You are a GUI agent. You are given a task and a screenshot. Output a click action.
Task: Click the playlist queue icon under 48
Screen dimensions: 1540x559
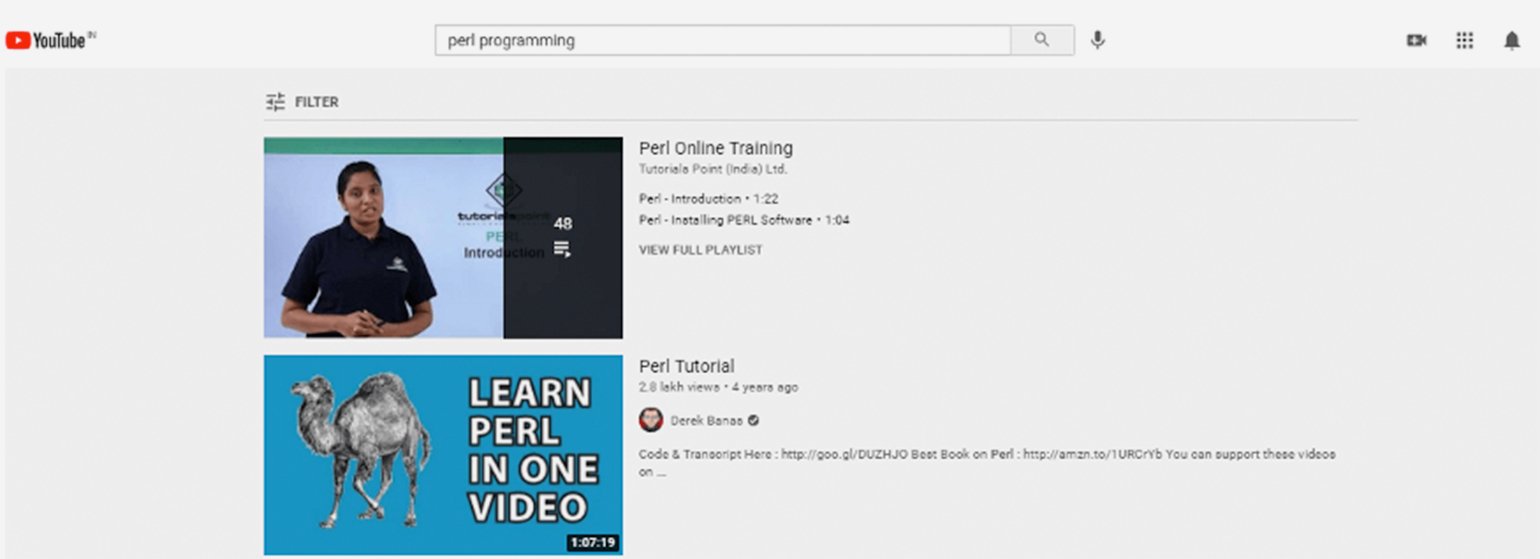coord(562,249)
